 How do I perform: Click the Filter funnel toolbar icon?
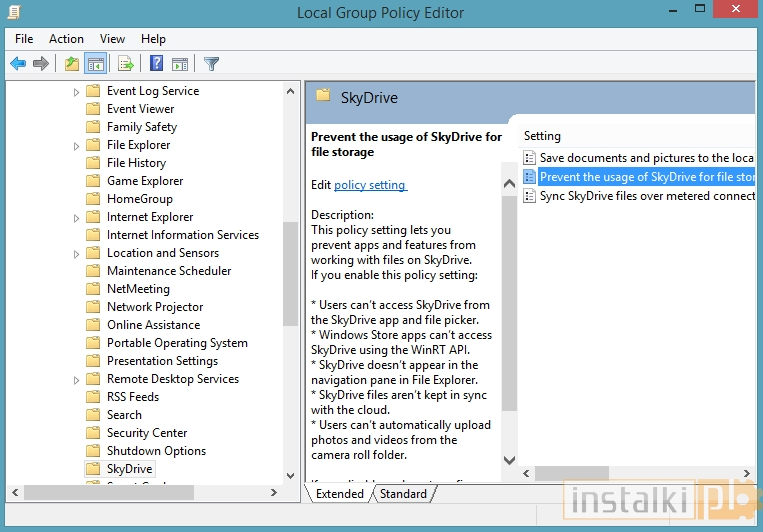click(211, 64)
